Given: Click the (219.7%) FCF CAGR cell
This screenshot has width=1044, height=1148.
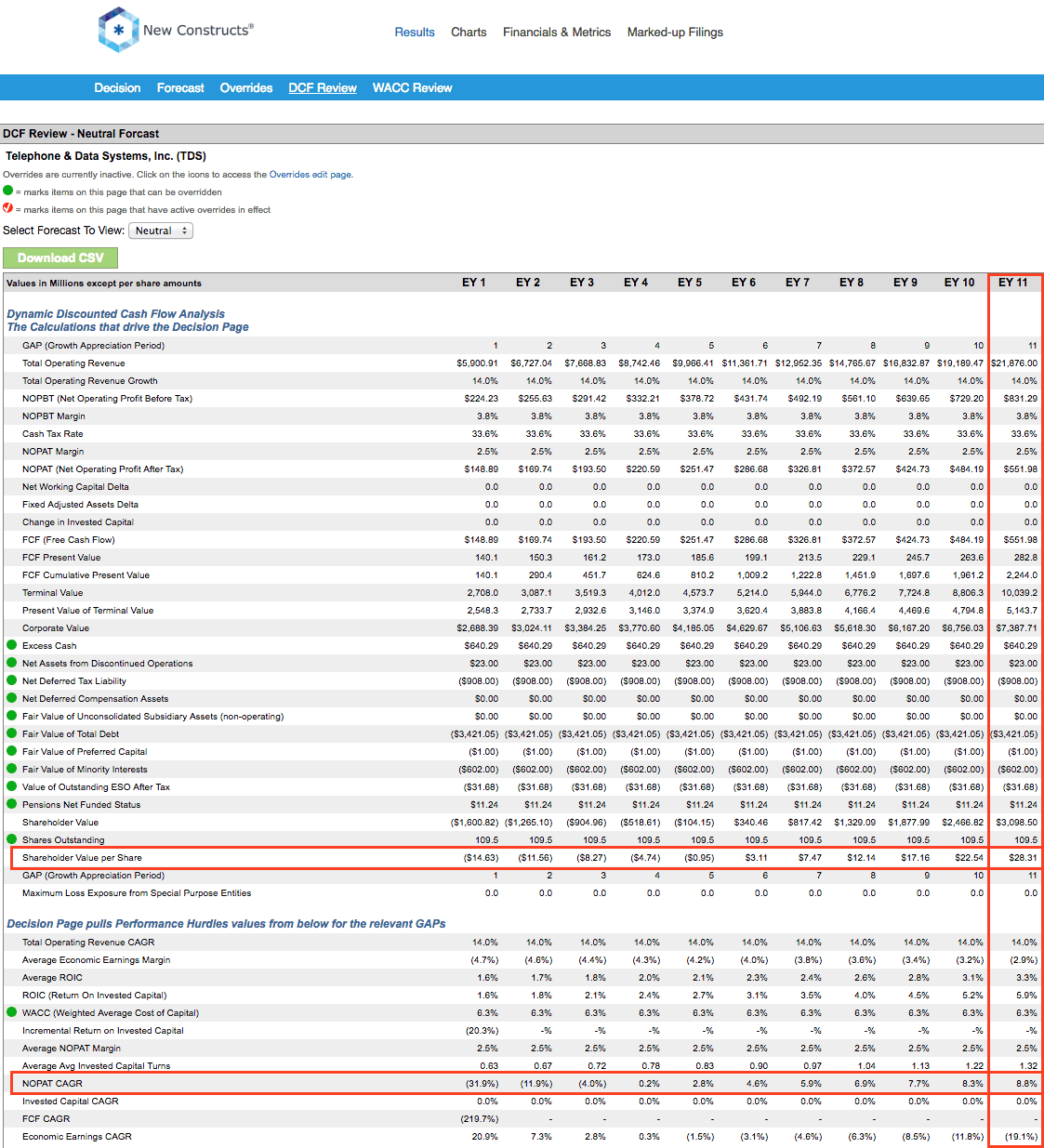Looking at the screenshot, I should coord(480,1118).
